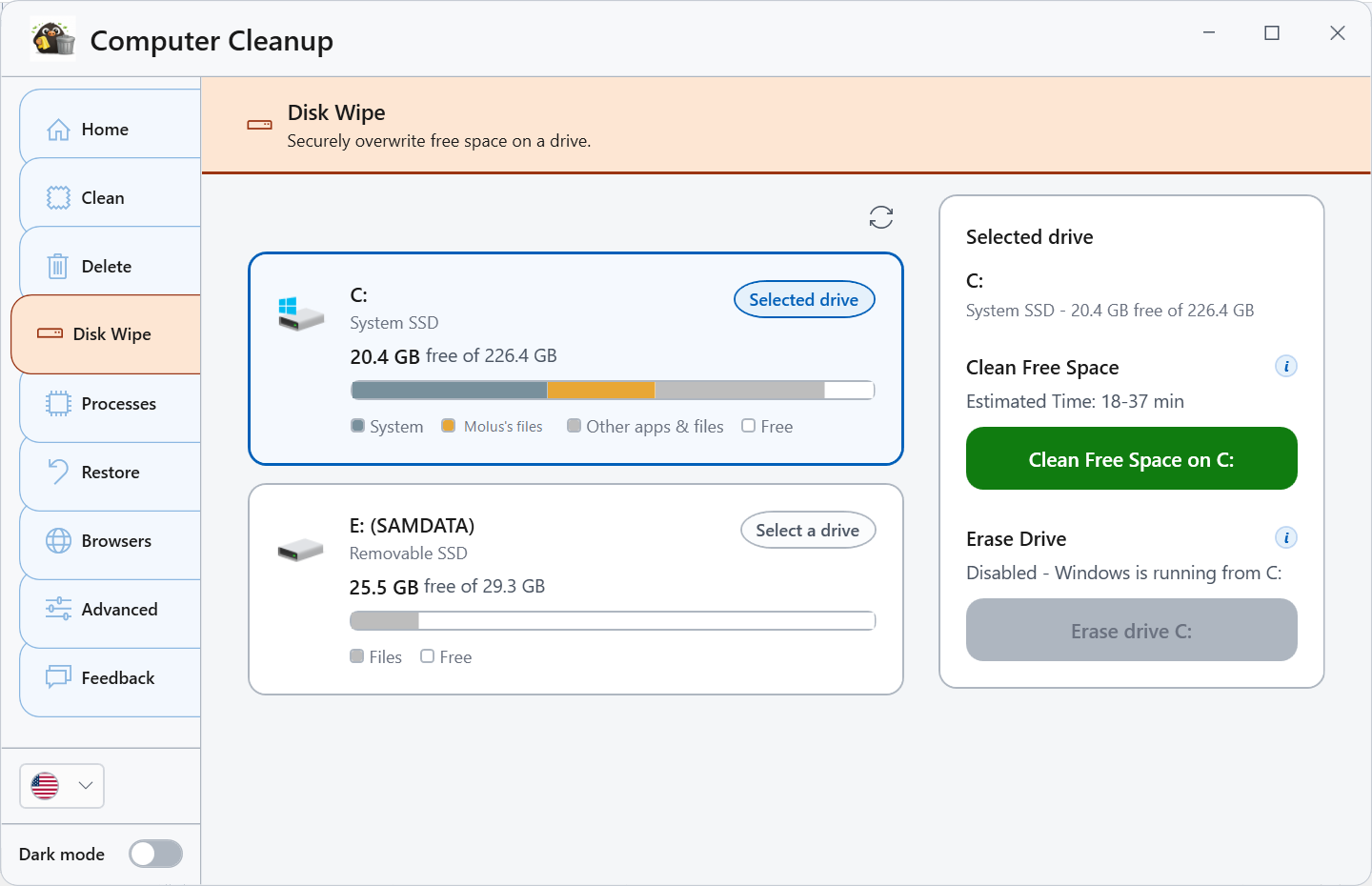Viewport: 1372px width, 886px height.
Task: Maximize the Computer Cleanup window
Action: (x=1272, y=33)
